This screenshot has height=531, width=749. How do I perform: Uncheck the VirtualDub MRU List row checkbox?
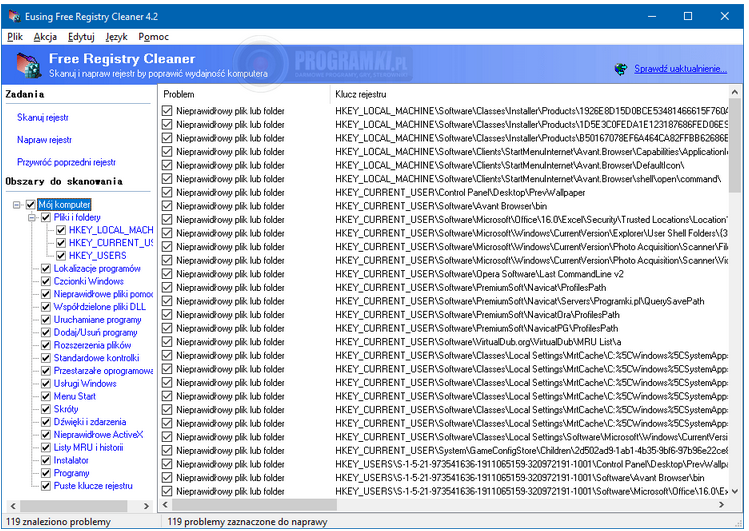point(167,342)
